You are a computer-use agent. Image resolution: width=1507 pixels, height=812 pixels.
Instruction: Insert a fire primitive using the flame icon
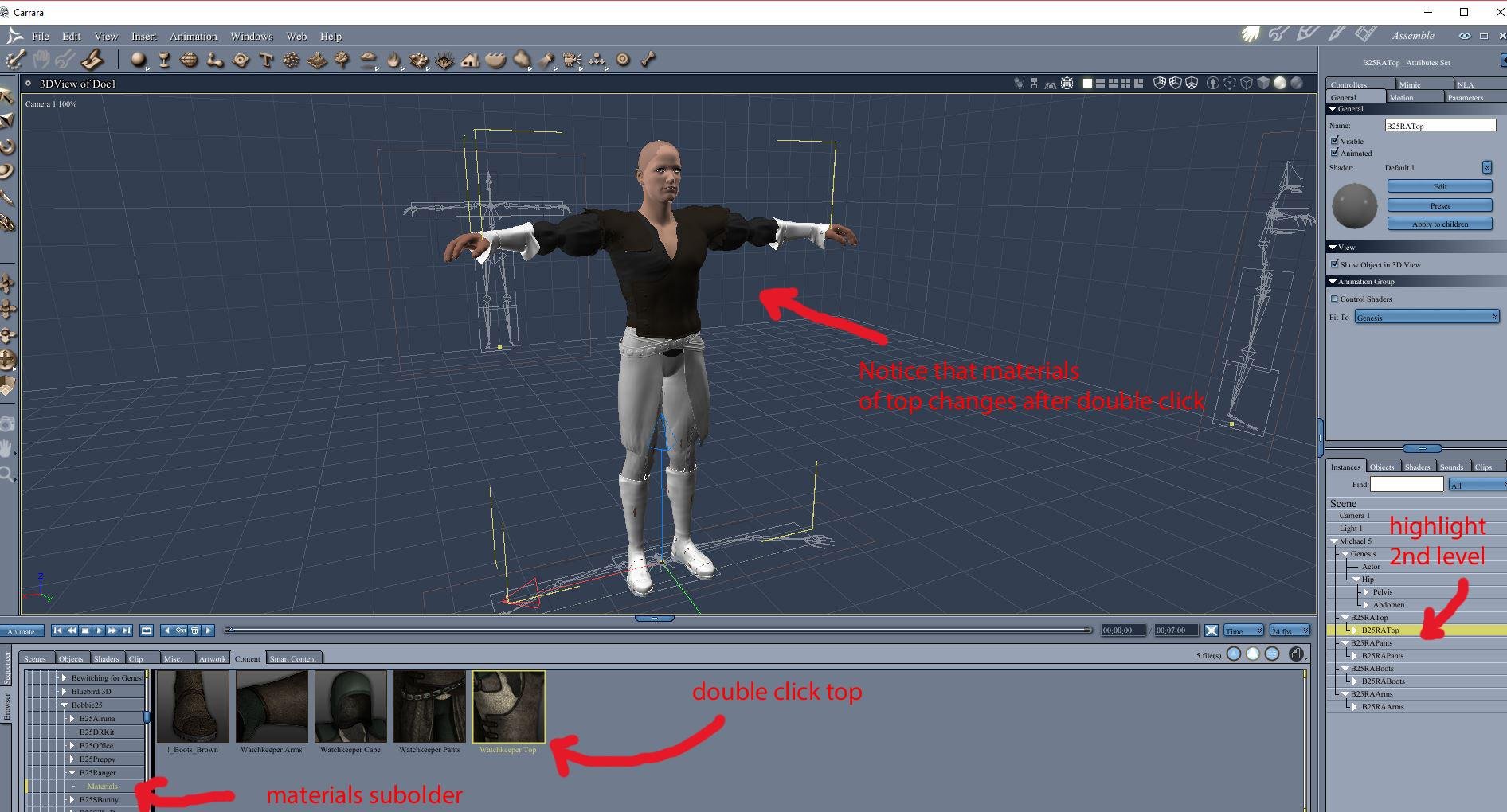point(393,60)
